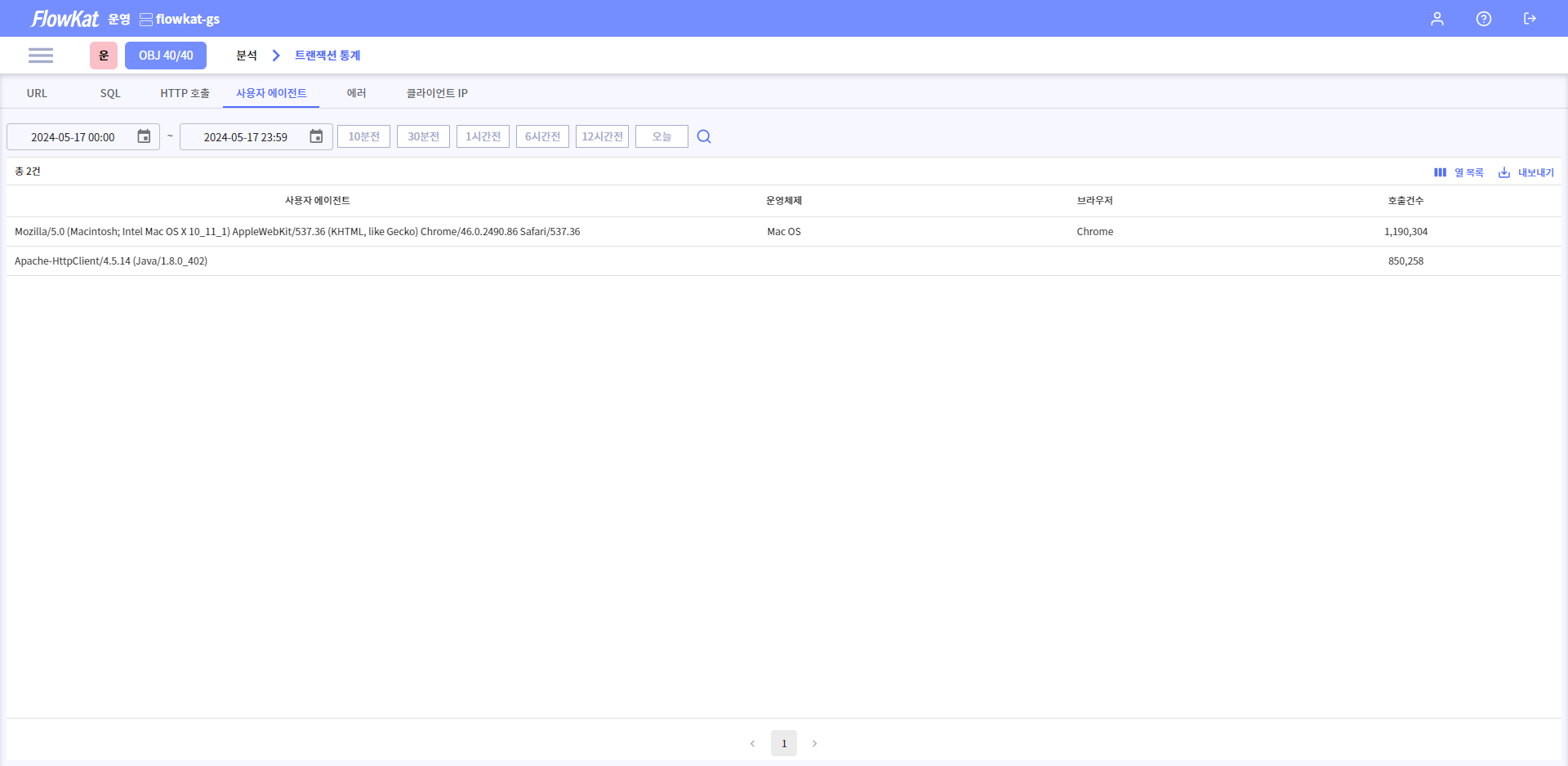This screenshot has width=1568, height=766.
Task: Switch to the SQL tab
Action: pyautogui.click(x=110, y=93)
